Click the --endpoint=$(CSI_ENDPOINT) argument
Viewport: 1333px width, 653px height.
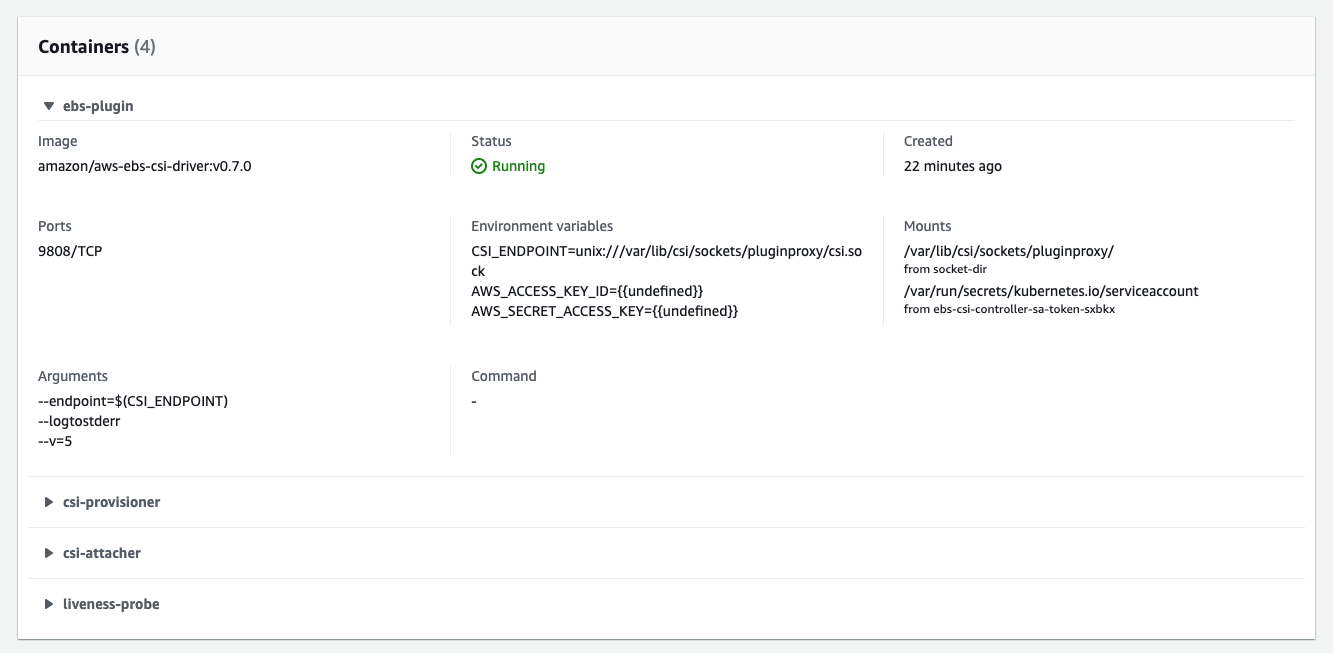[133, 401]
